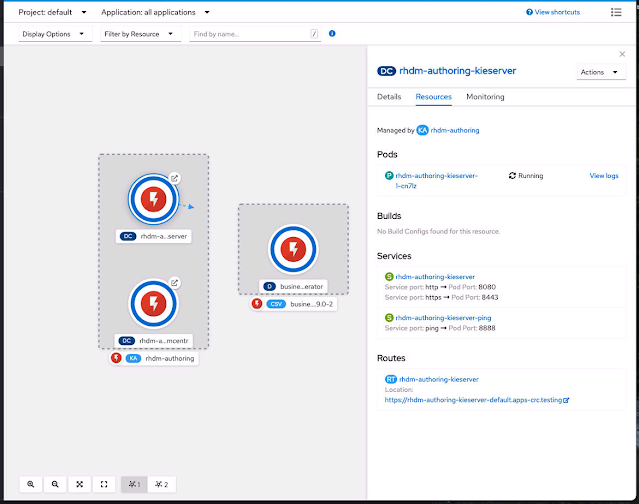Click View logs for the pod

[604, 176]
